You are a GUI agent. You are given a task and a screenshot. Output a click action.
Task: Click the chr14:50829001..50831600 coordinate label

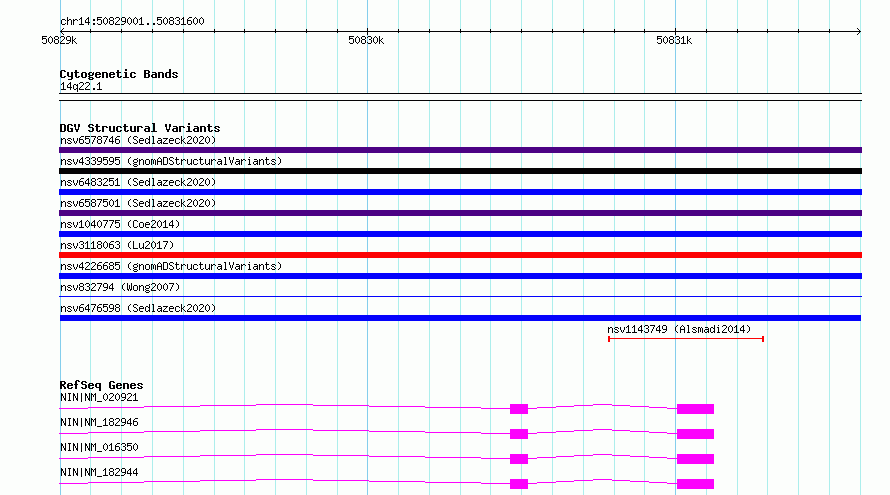tap(132, 21)
